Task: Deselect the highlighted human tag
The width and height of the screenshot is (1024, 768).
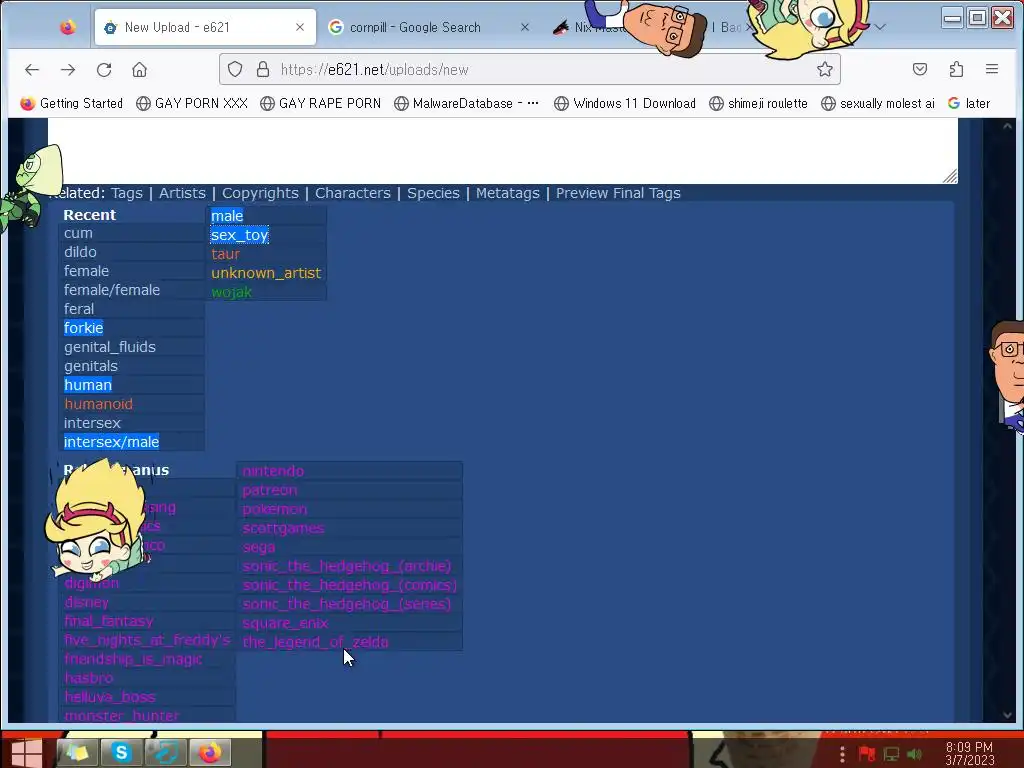Action: coord(88,385)
